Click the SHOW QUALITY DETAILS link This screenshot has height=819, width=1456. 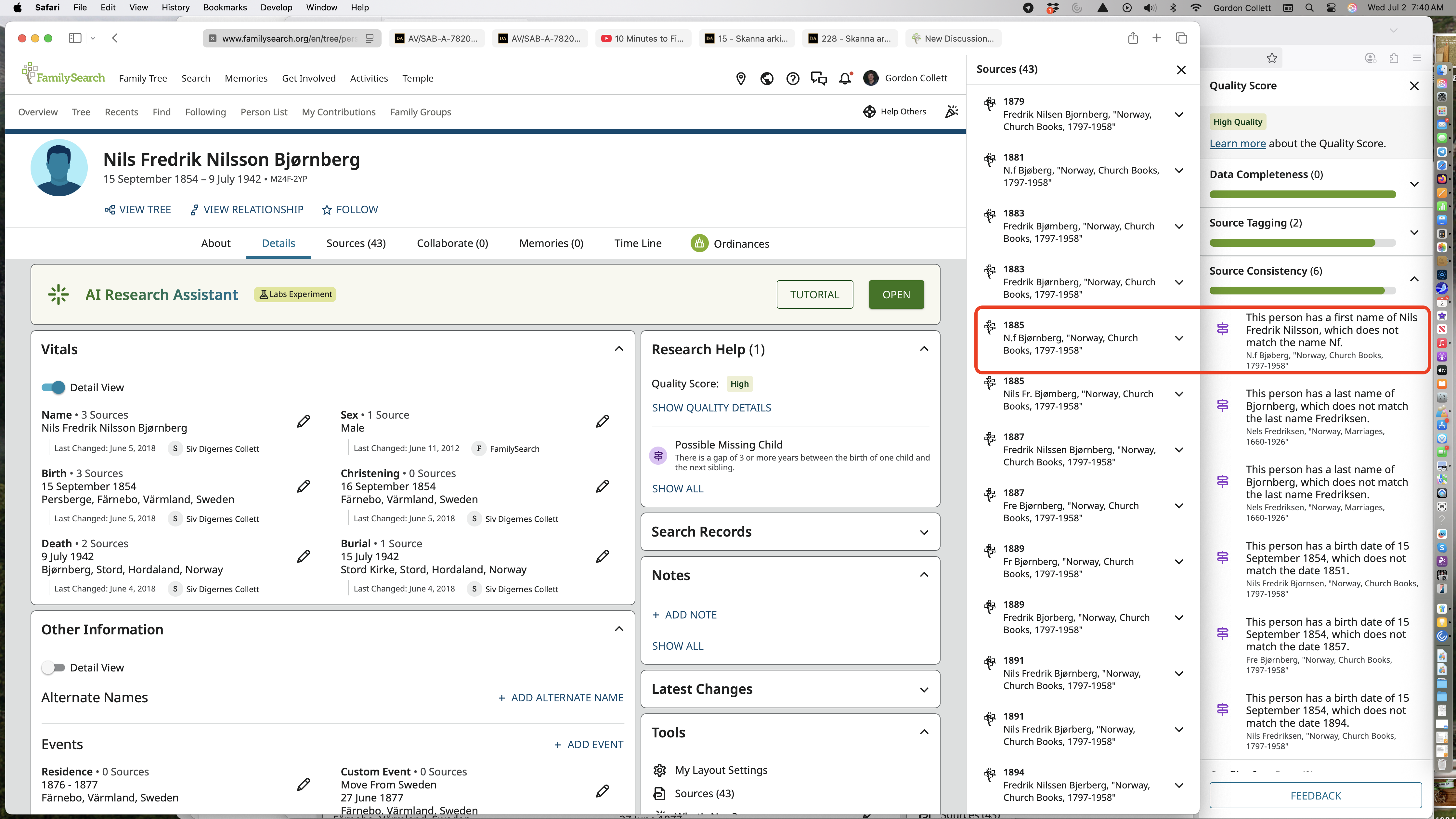coord(711,408)
